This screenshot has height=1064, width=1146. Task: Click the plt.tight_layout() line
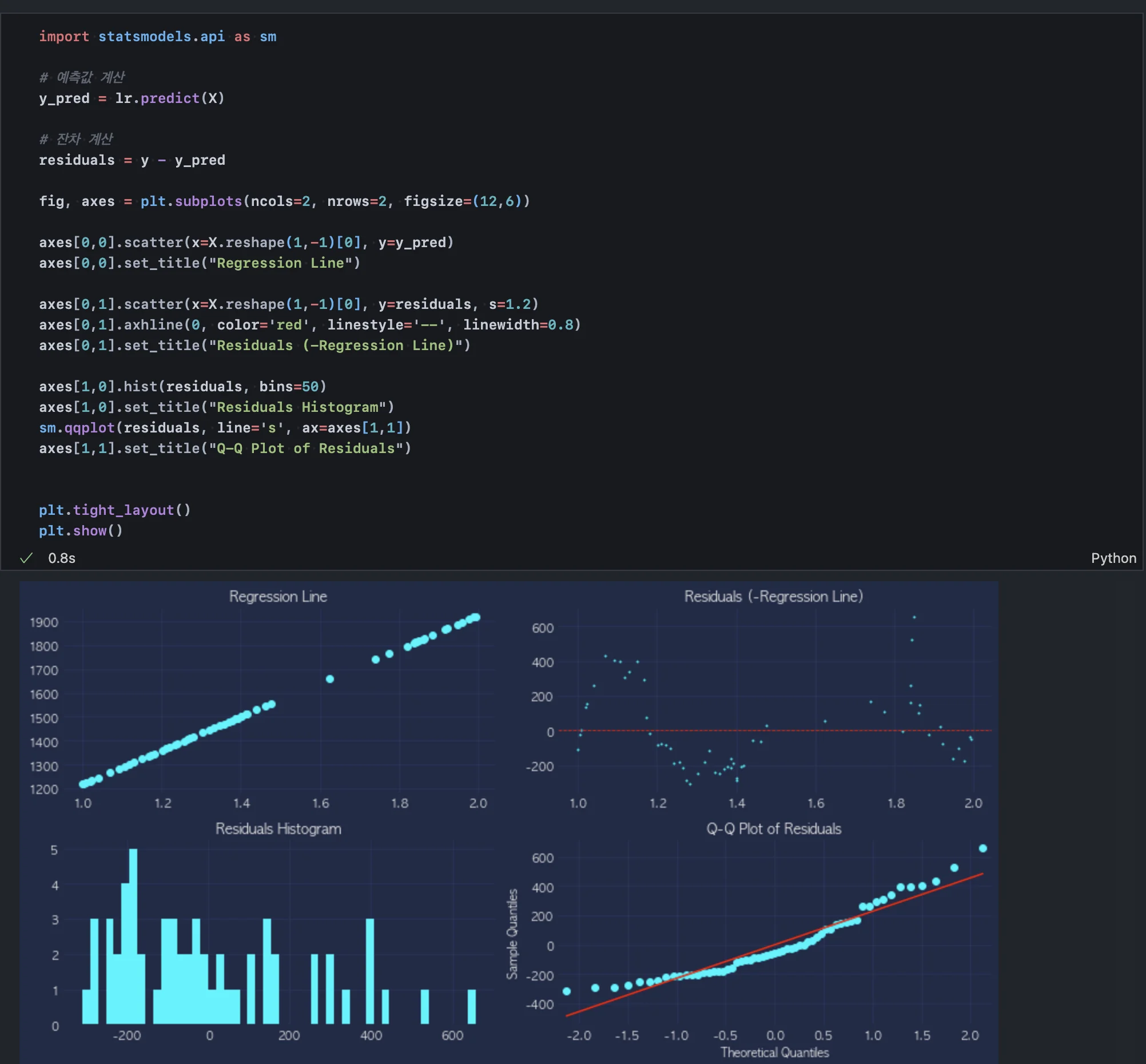(x=114, y=510)
